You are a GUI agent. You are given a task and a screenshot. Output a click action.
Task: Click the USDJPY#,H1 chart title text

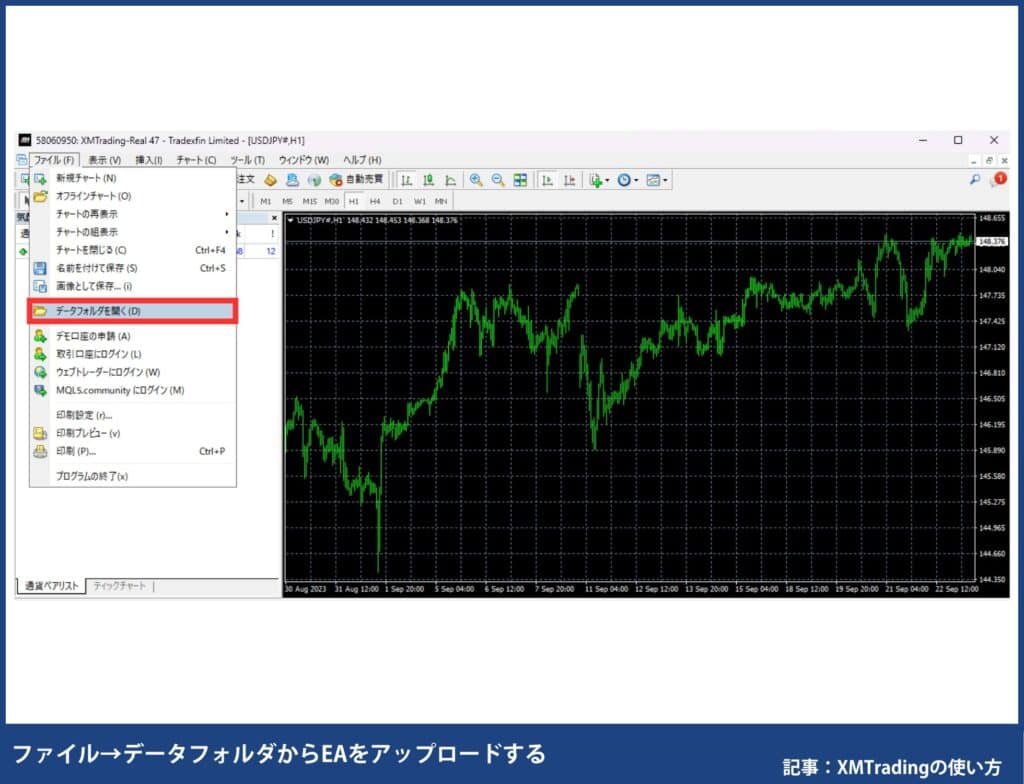(x=320, y=220)
